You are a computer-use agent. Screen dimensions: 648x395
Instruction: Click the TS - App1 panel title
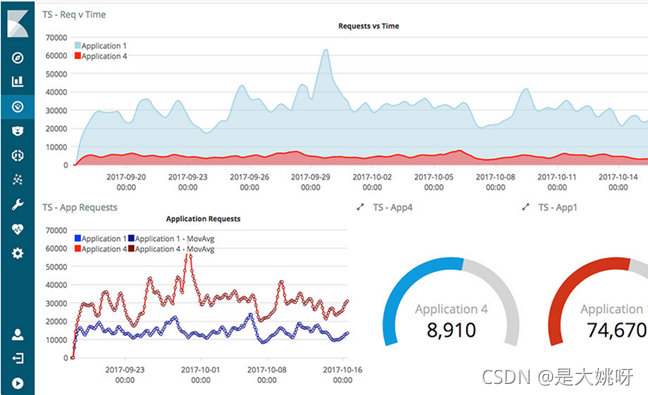click(x=557, y=207)
